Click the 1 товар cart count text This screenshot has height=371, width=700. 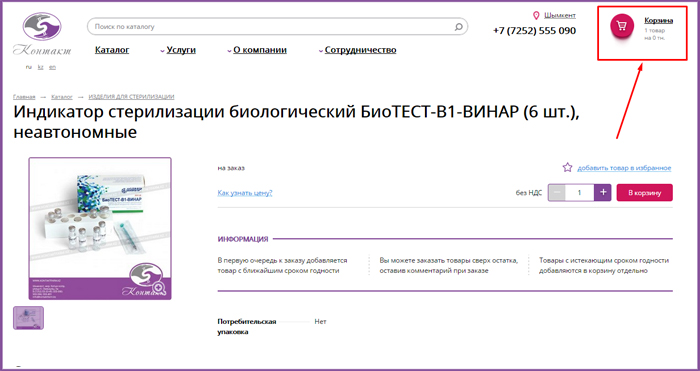pyautogui.click(x=654, y=31)
